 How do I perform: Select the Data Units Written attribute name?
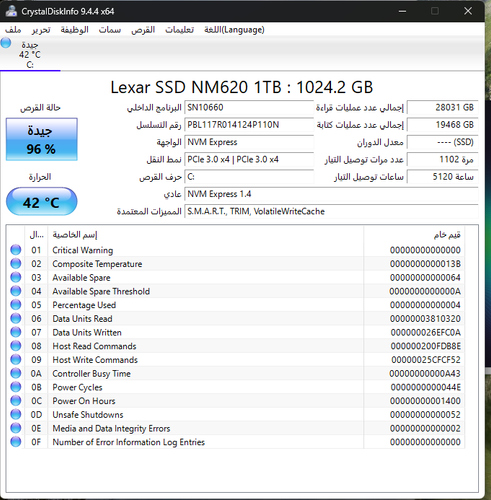pos(87,332)
